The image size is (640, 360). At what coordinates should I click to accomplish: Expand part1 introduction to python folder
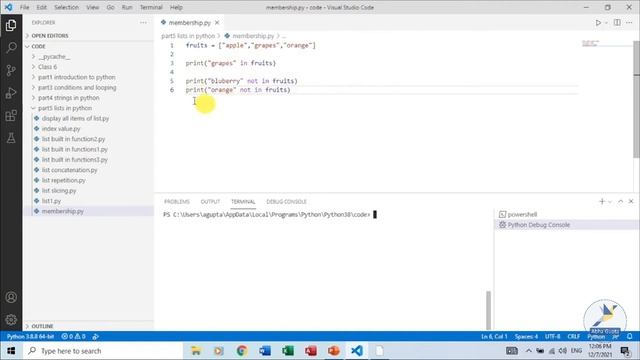click(76, 77)
